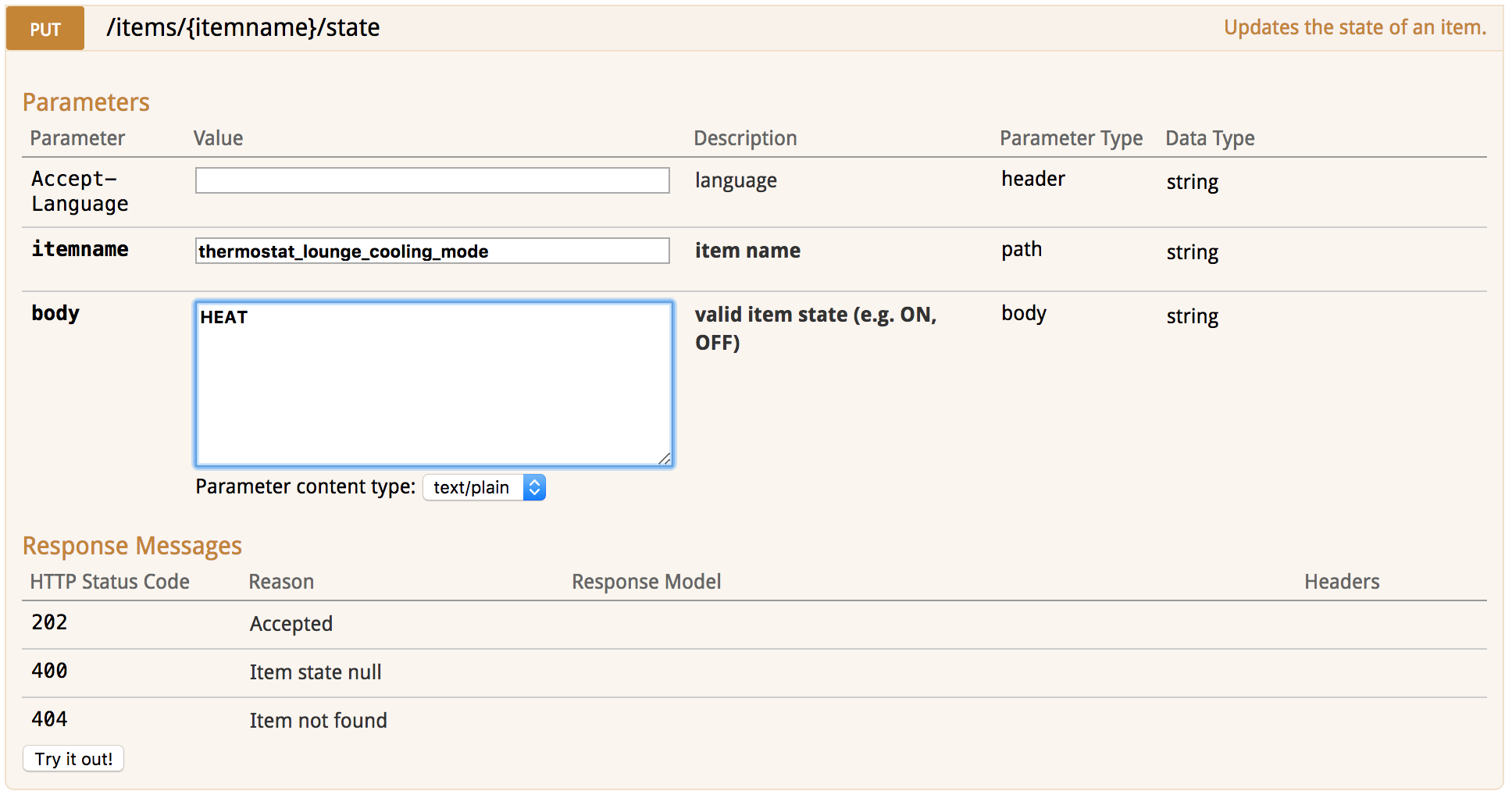
Task: Click the 'Updates the state of an item.' link
Action: 1354,28
